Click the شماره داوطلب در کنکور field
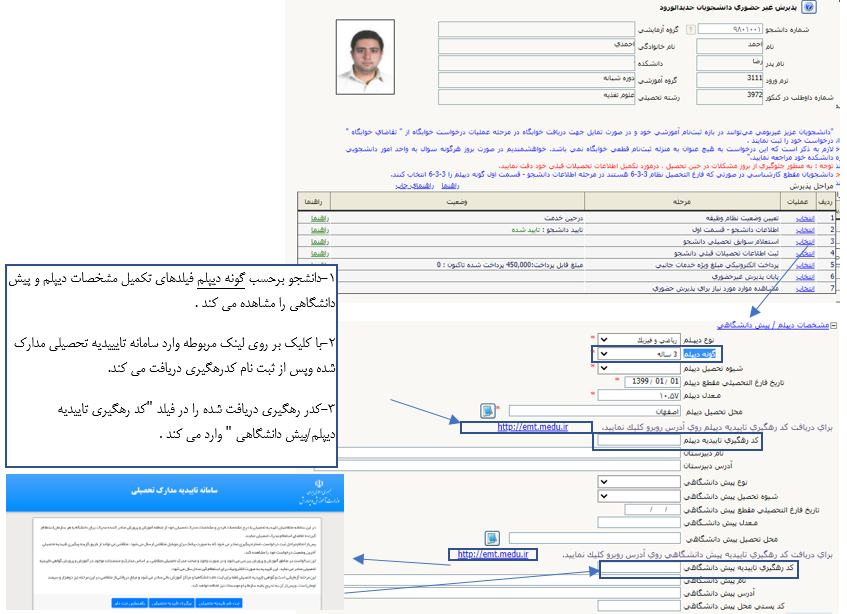This screenshot has width=847, height=614. coord(730,97)
